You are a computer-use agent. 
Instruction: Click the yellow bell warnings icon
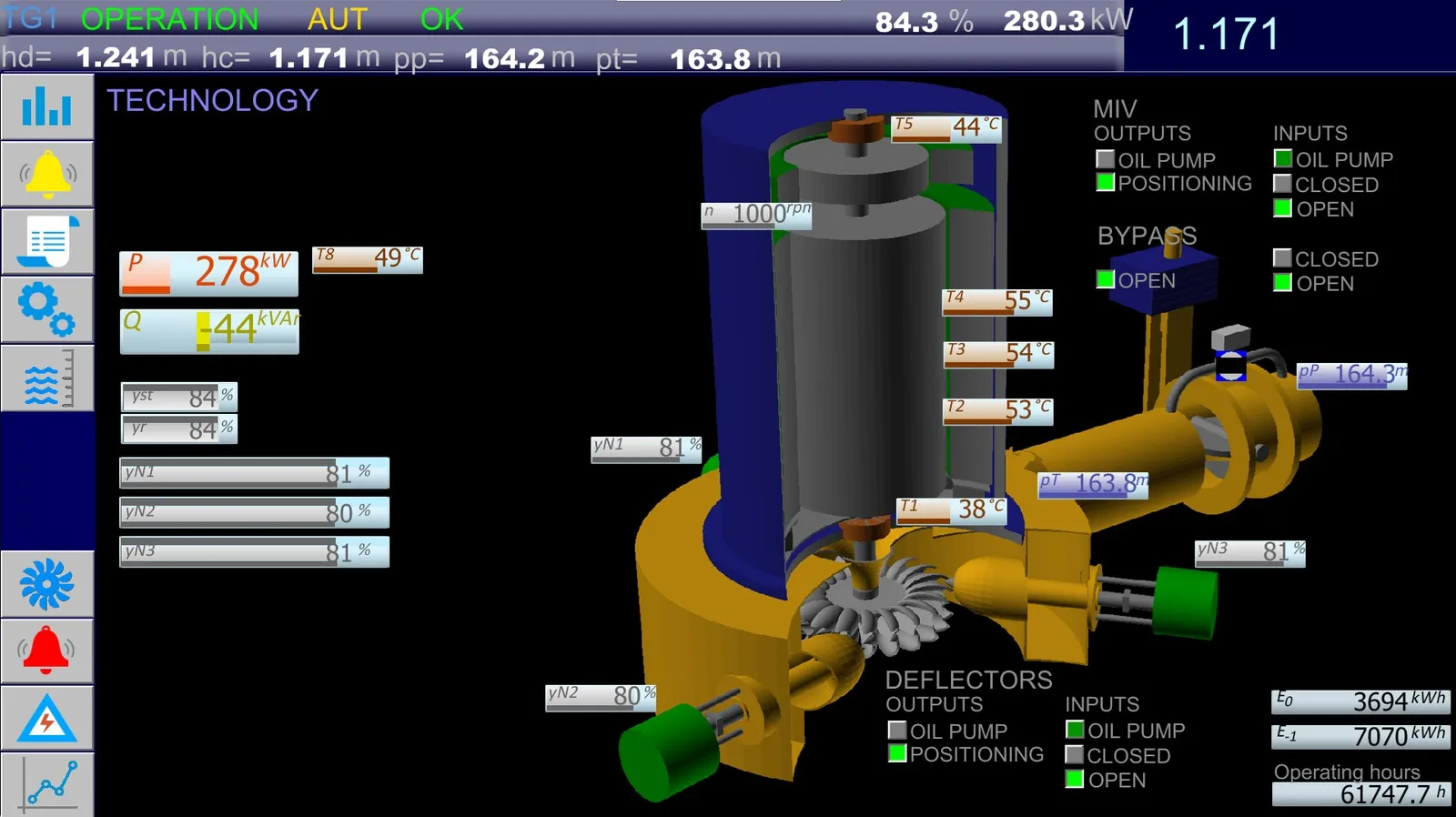(47, 175)
